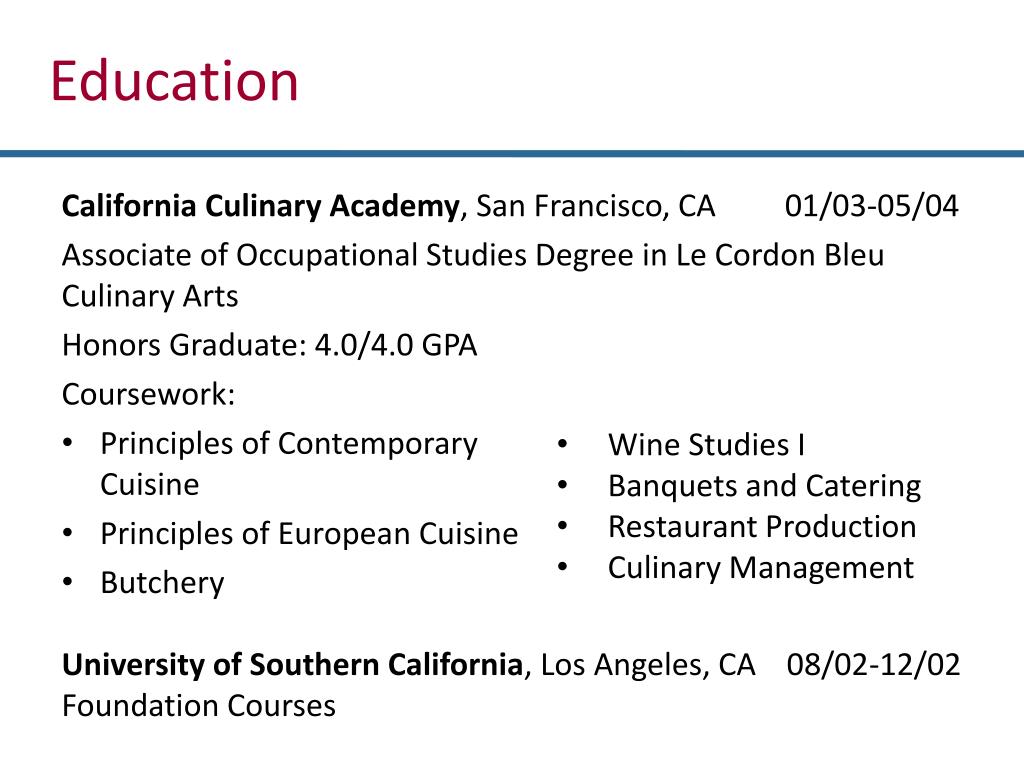Click the Education slide title
The height and width of the screenshot is (768, 1024).
click(x=175, y=82)
